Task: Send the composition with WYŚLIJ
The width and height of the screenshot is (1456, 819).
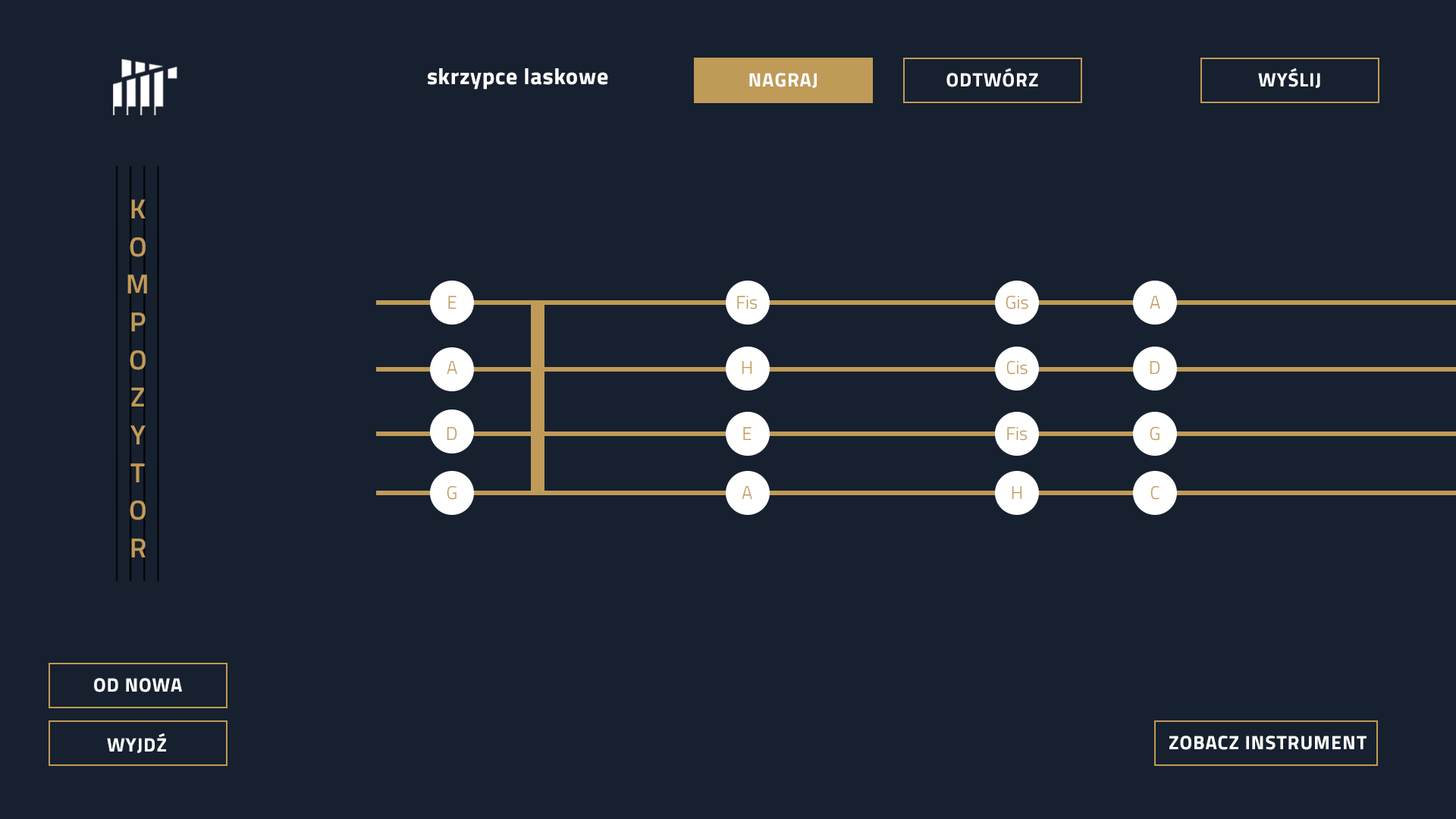Action: click(1289, 80)
